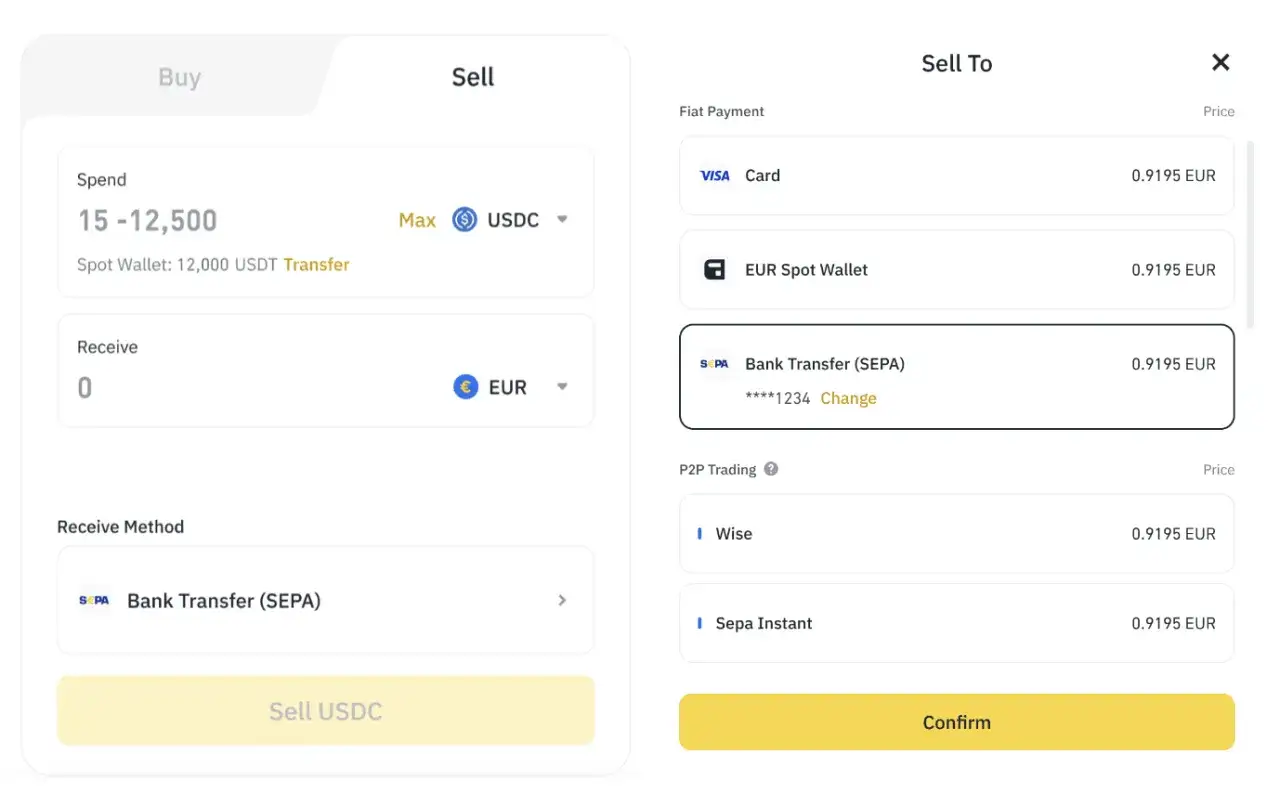Expand Receive Method chevron for Bank Transfer
1280x793 pixels.
point(562,600)
